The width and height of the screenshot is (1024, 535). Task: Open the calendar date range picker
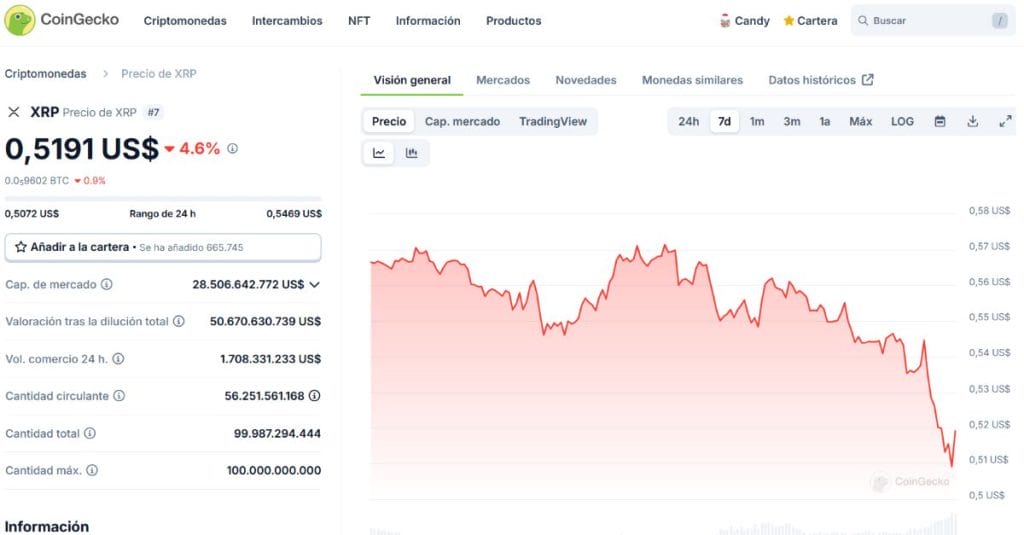(940, 122)
